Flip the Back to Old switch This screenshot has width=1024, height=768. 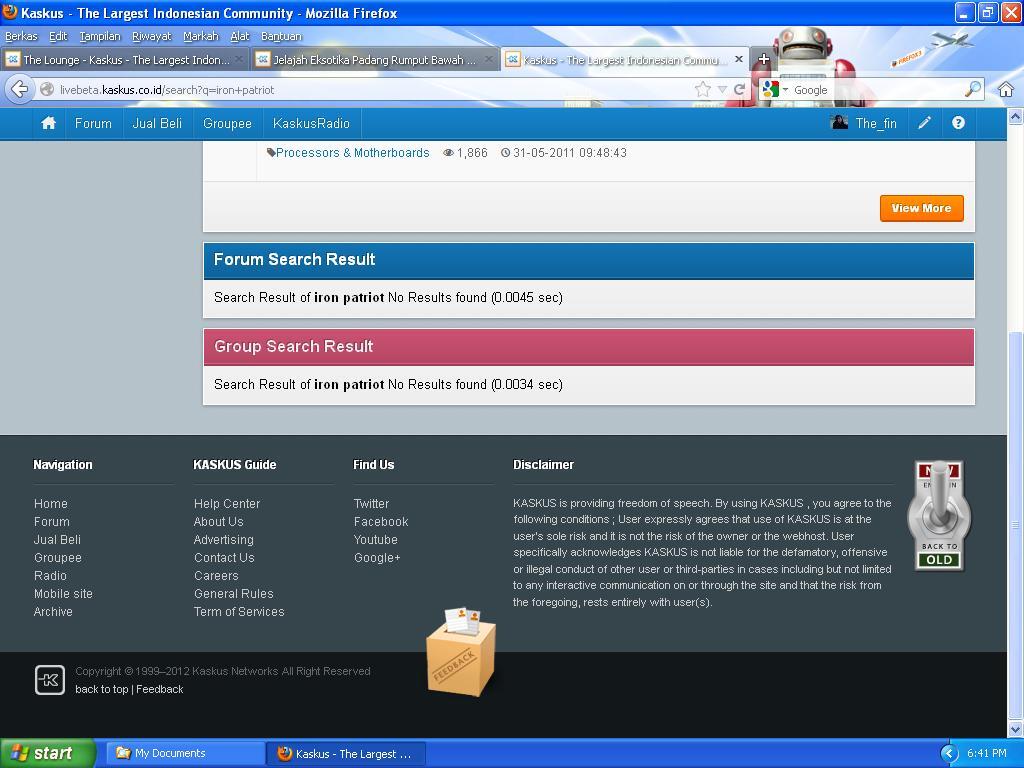pos(939,516)
